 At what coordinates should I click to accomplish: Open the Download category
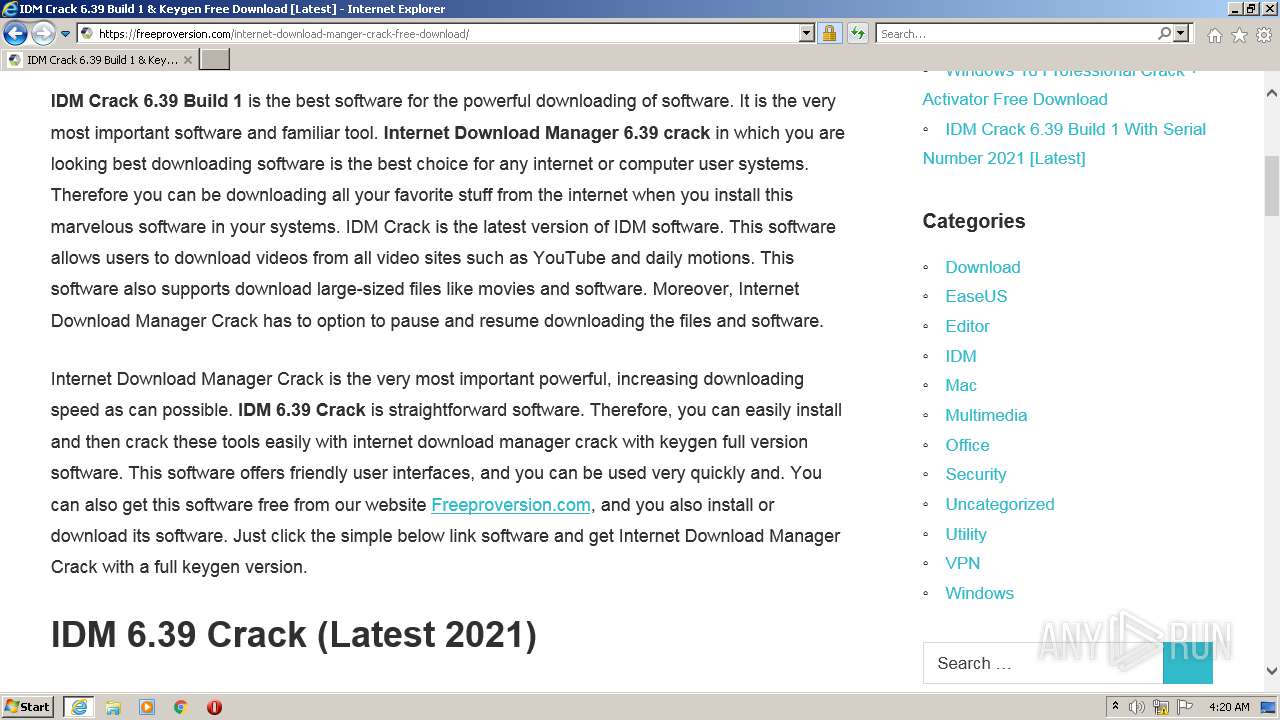click(983, 267)
